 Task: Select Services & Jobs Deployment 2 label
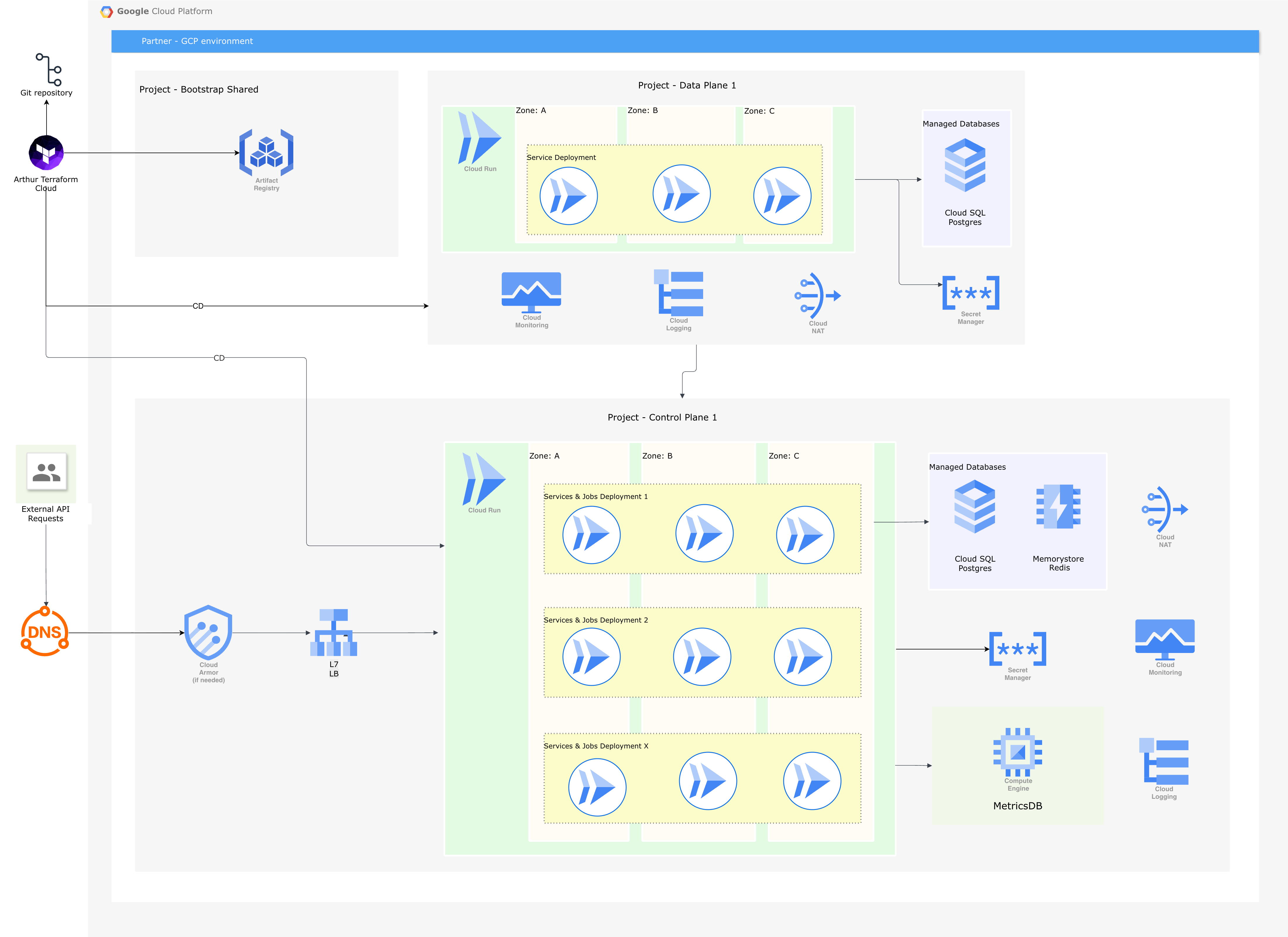(x=595, y=620)
